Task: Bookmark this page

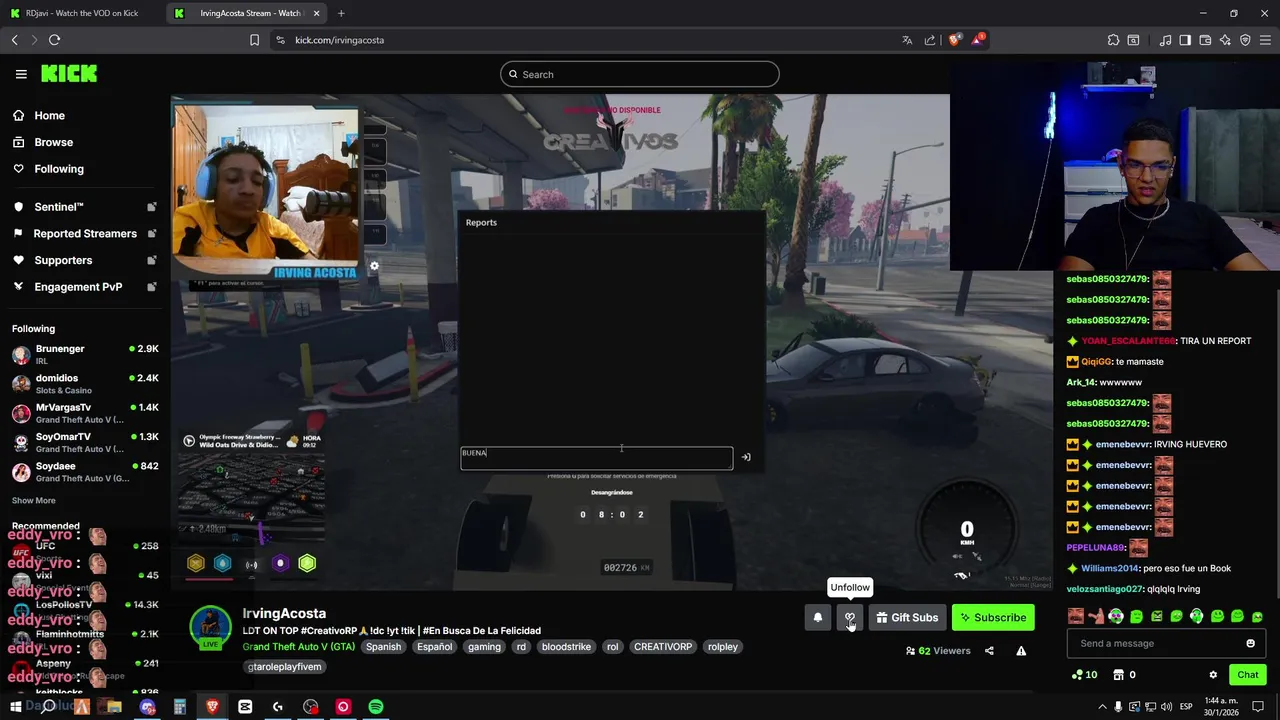Action: point(254,40)
